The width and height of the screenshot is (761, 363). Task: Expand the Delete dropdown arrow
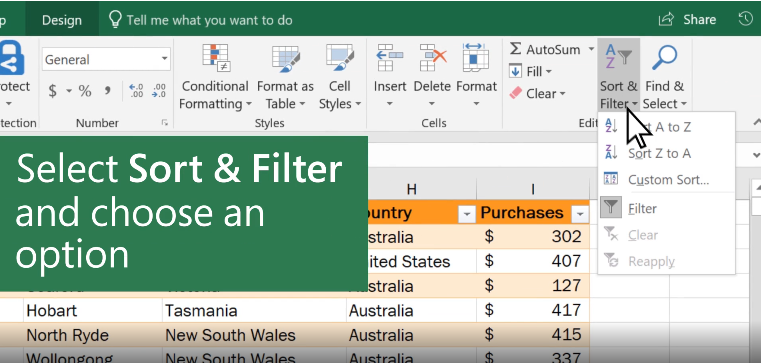[x=432, y=104]
